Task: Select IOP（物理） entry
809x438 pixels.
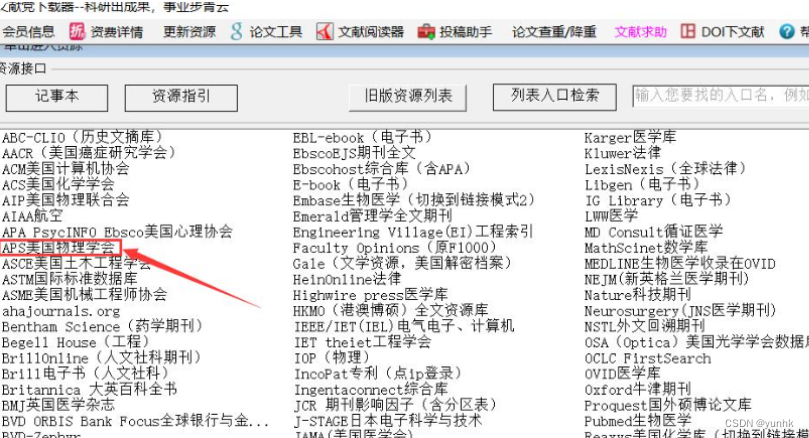Action: [x=332, y=358]
